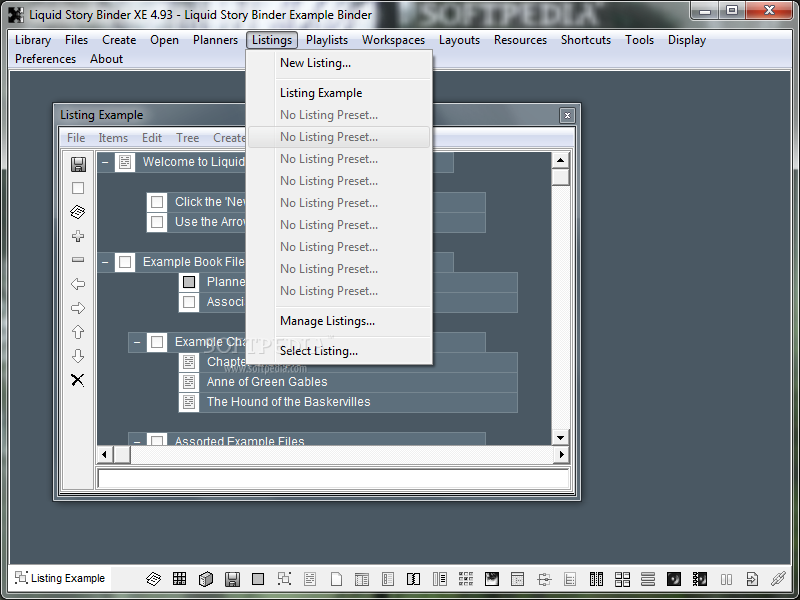Click the horizontal scrollbar right arrow
Image resolution: width=800 pixels, height=600 pixels.
(561, 454)
